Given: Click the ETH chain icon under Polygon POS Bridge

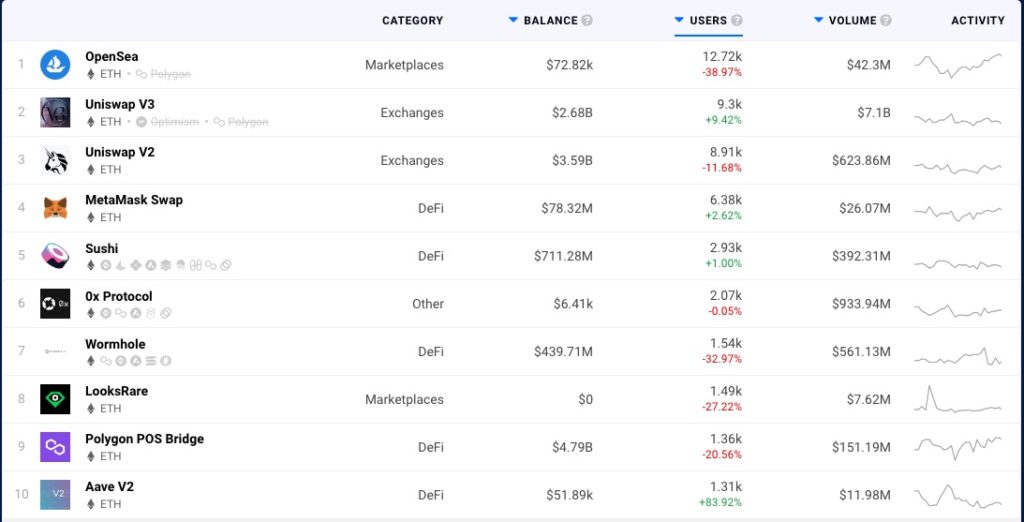Looking at the screenshot, I should [x=91, y=456].
